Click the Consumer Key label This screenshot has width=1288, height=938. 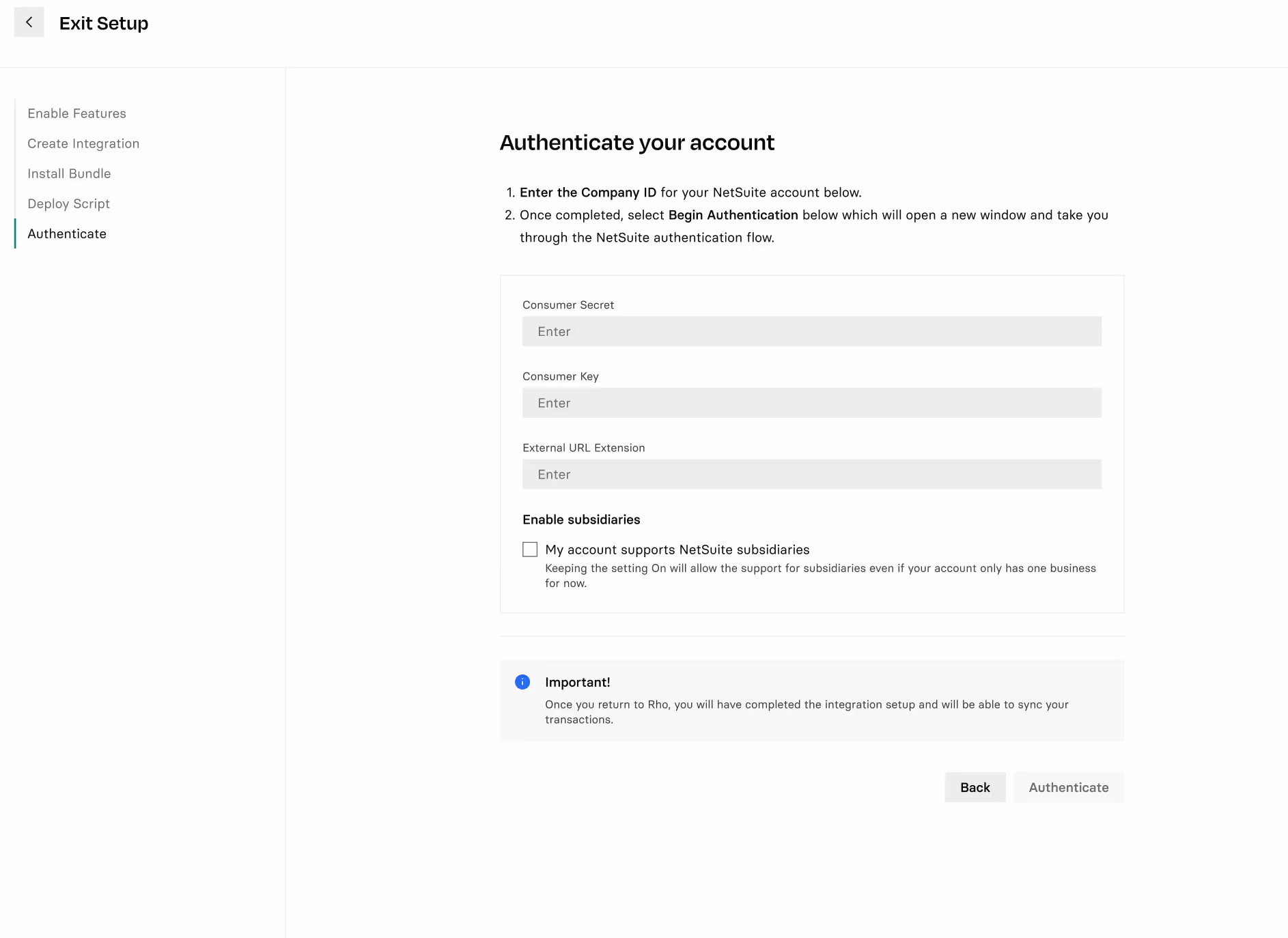561,377
